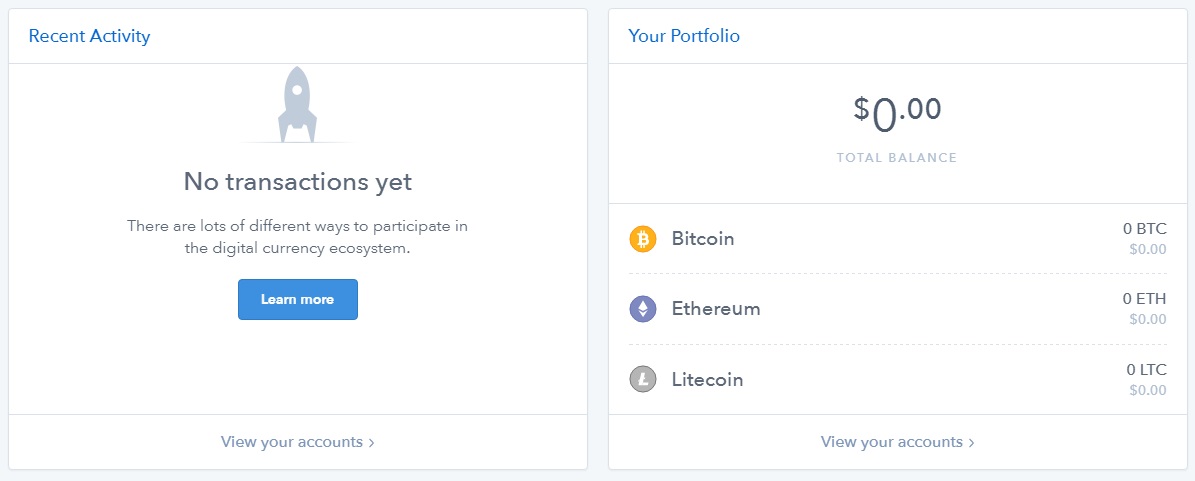Open View your accounts under Your Portfolio

point(891,442)
